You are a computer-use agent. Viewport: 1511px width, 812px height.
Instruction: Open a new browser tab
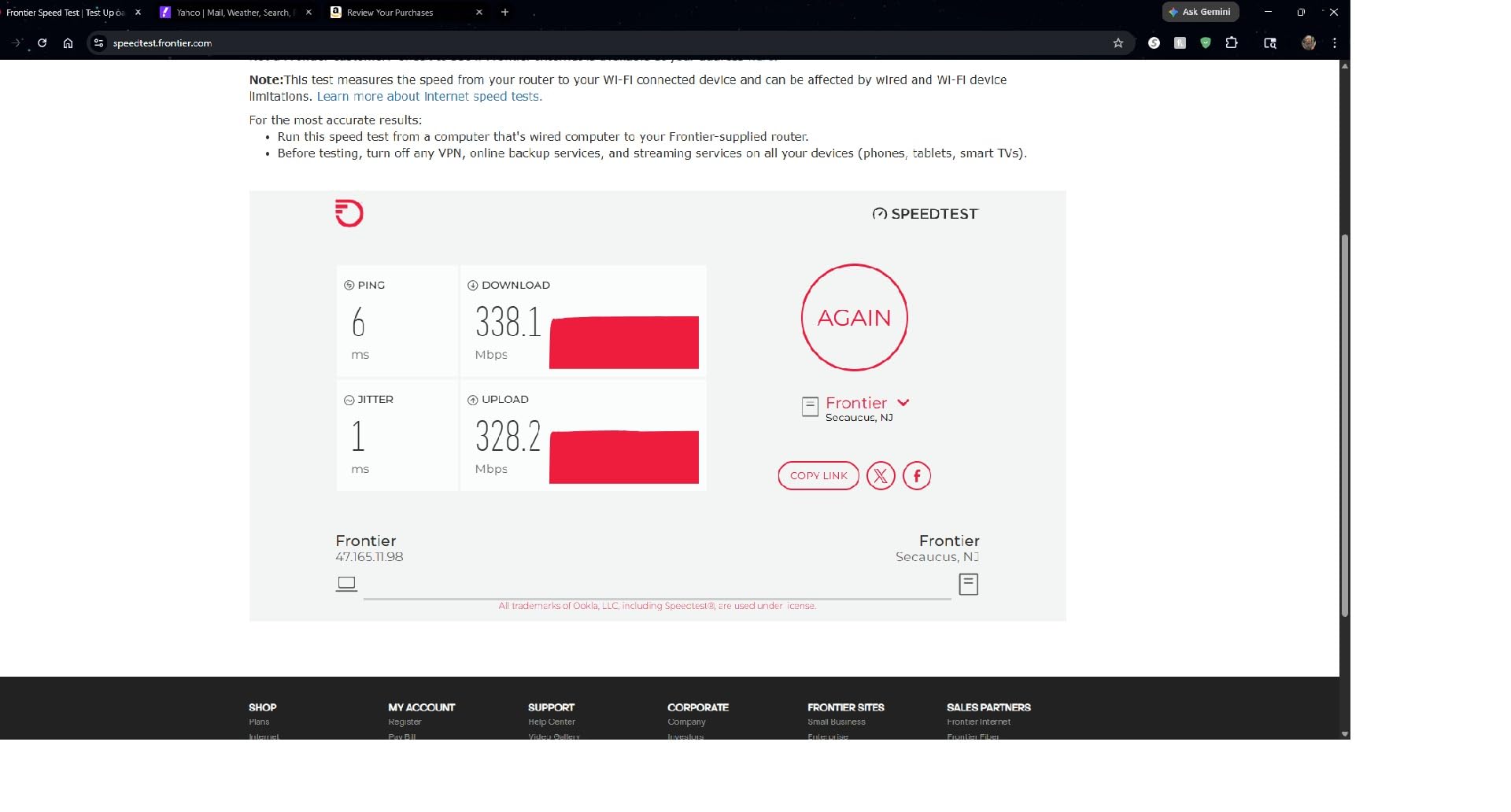505,12
